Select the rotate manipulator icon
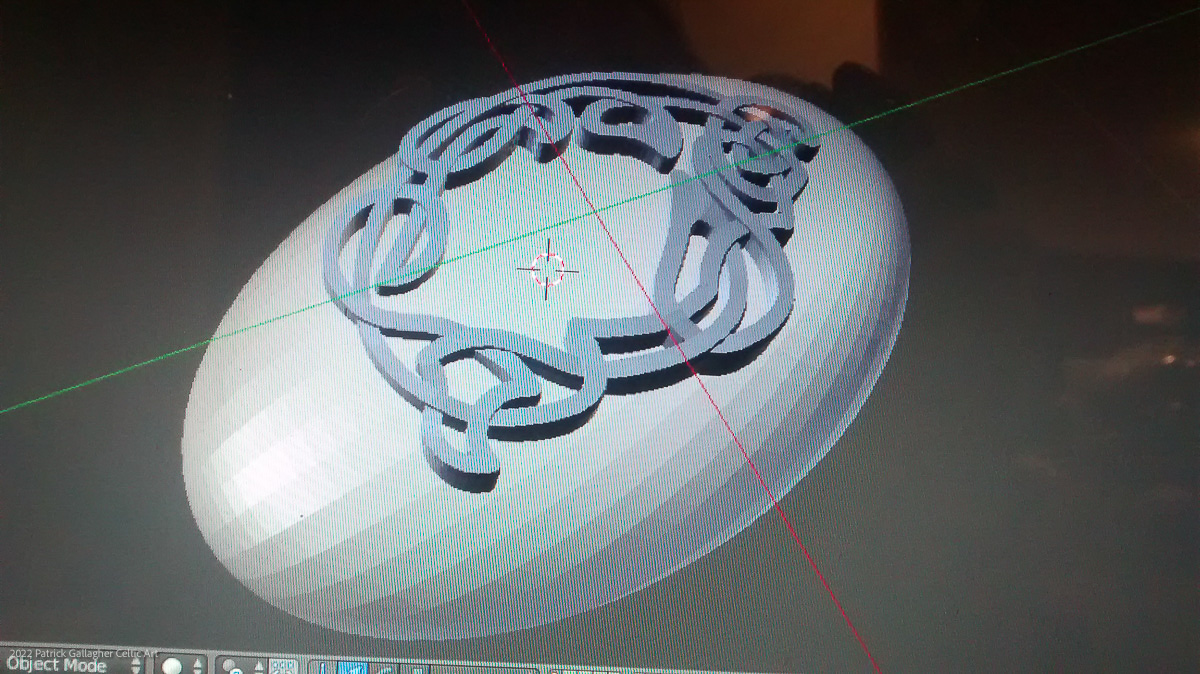 [x=385, y=669]
